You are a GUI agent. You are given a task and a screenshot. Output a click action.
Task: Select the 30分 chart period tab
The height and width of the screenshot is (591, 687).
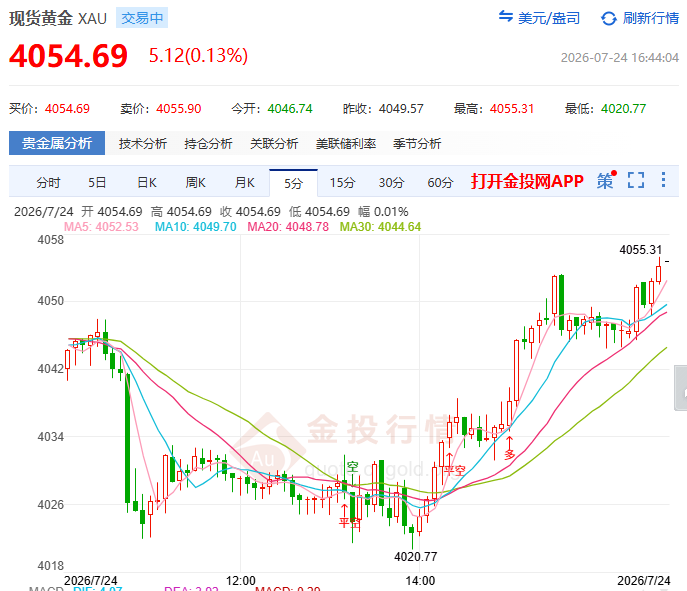pyautogui.click(x=391, y=182)
